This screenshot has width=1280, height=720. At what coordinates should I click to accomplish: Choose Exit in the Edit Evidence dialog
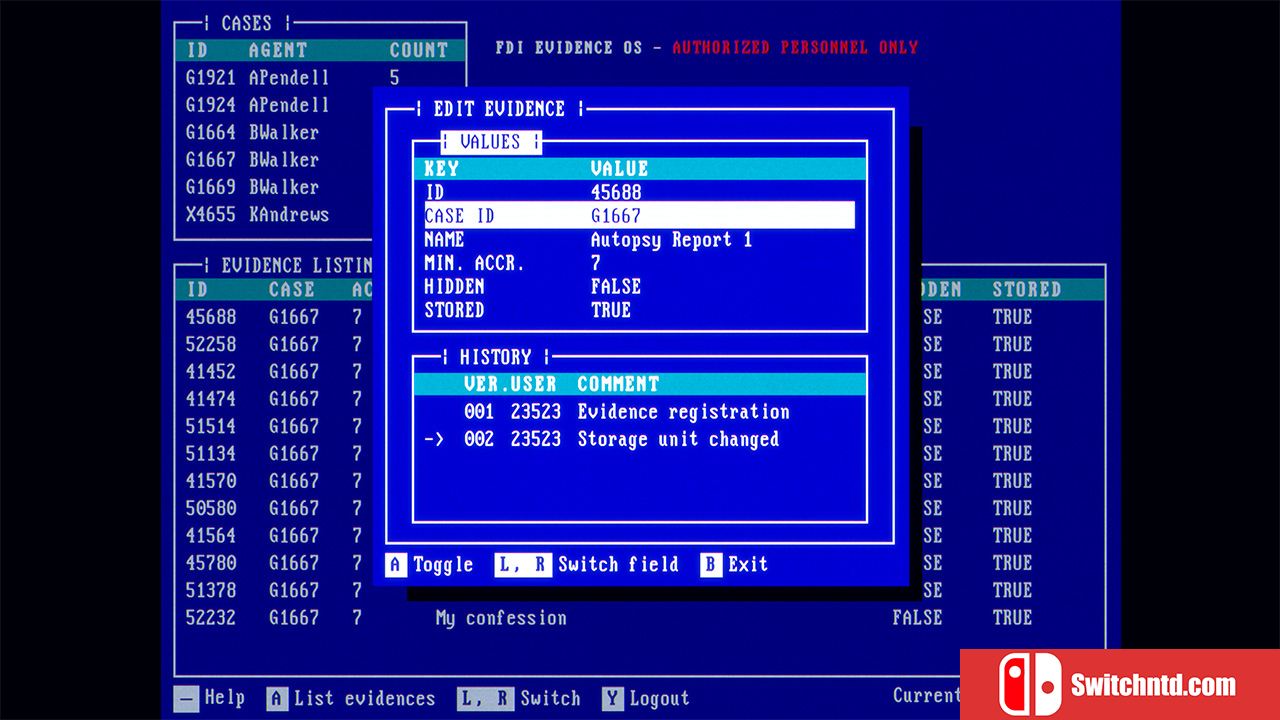pos(748,565)
